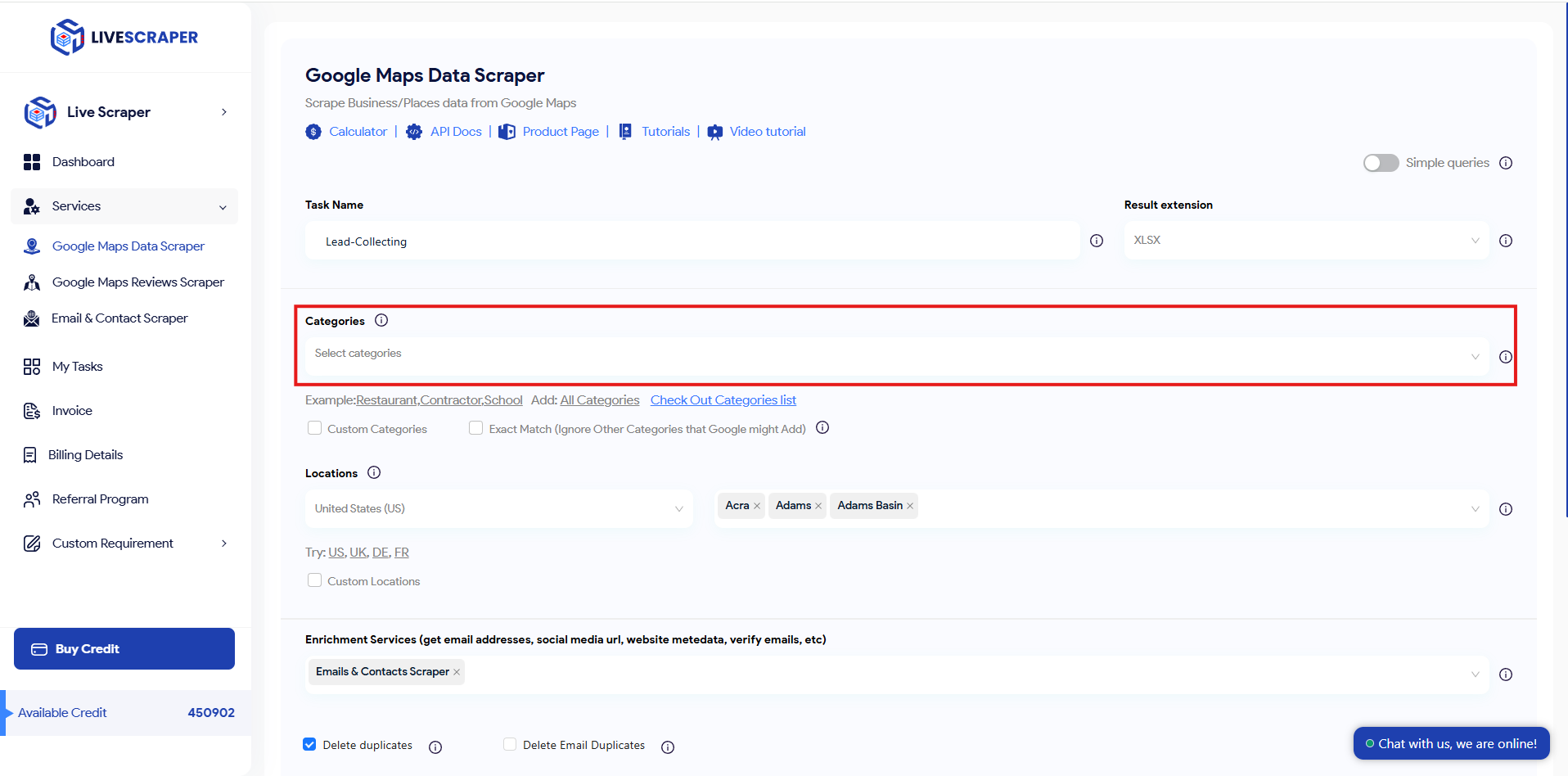Remove the Emails & Contacts Scraper tag
Image resolution: width=1568 pixels, height=776 pixels.
coord(457,672)
